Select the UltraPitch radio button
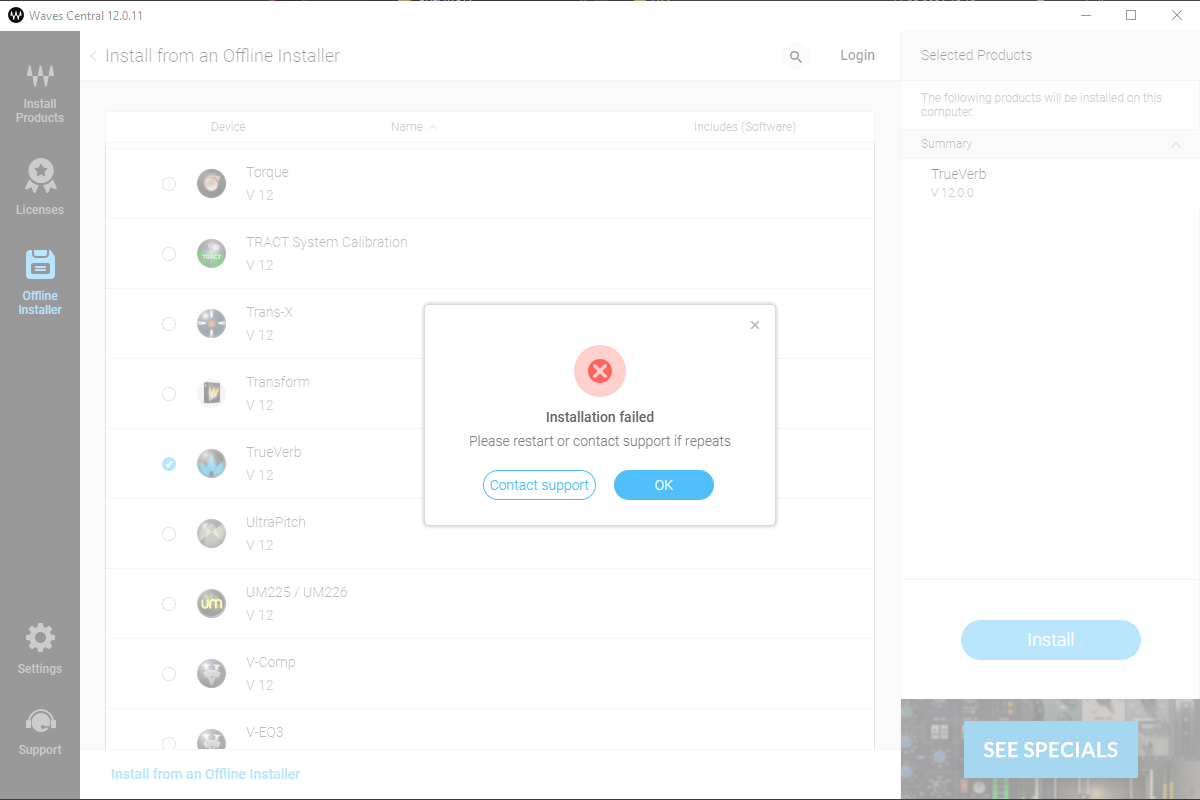Screen dimensions: 1200x800 point(169,534)
